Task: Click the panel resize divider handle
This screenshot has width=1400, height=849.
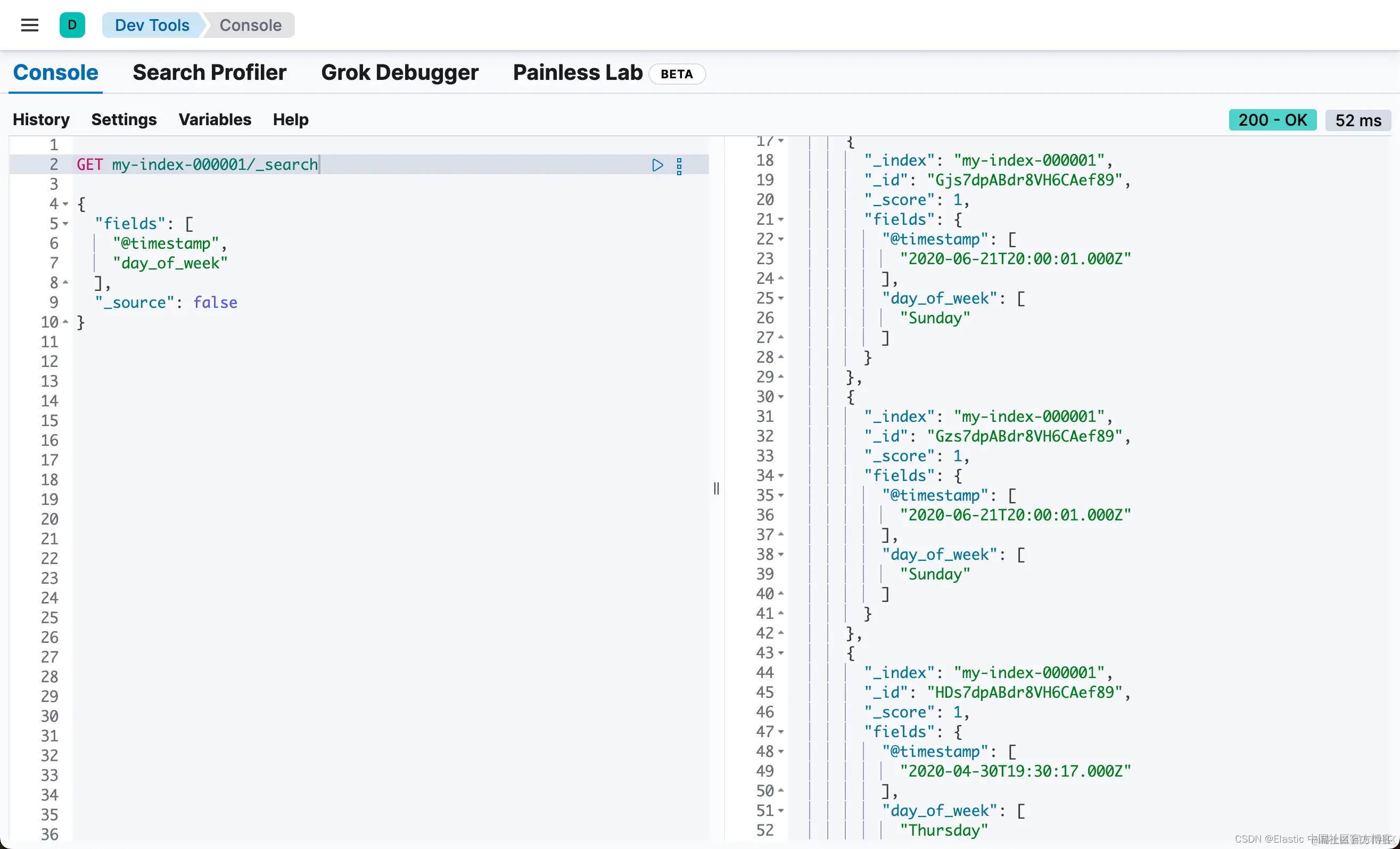Action: click(x=717, y=488)
